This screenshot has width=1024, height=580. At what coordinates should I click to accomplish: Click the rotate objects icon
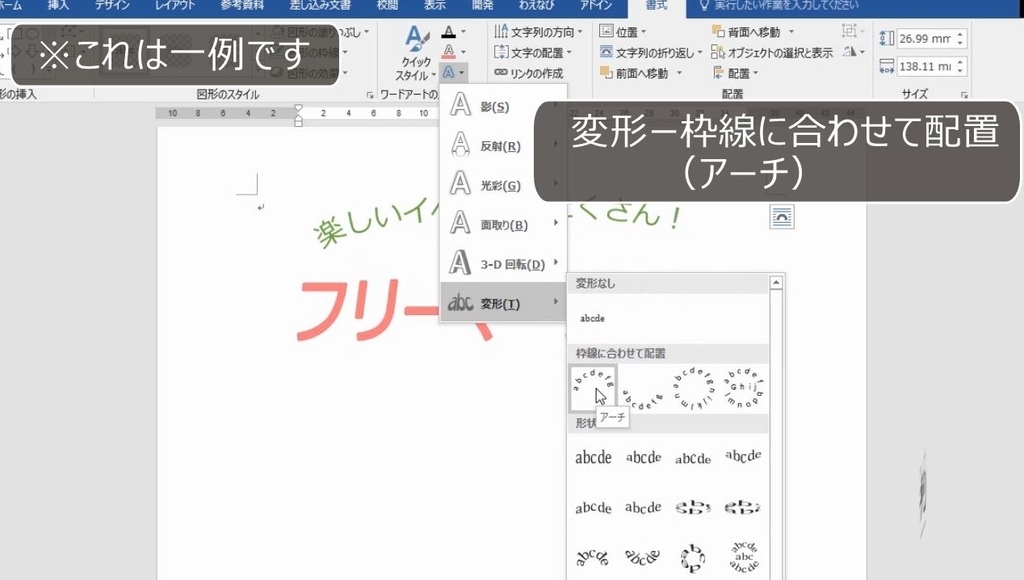850,51
